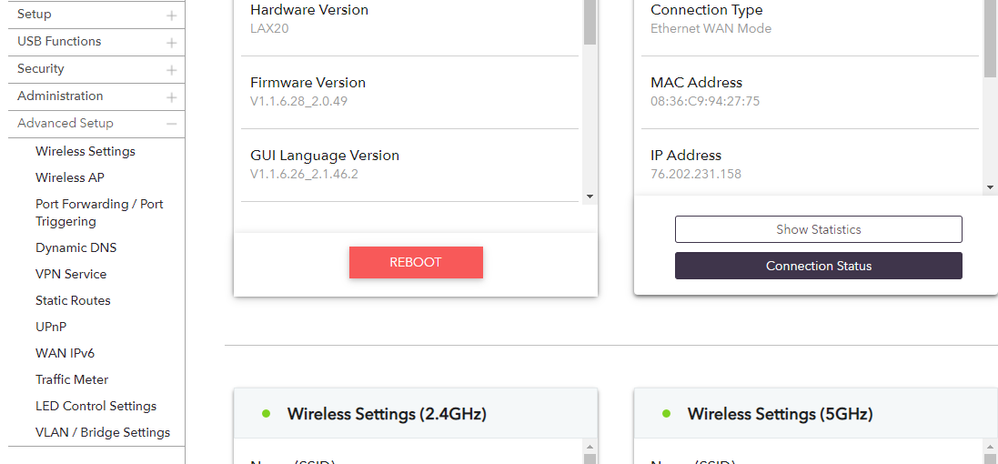Expand Administration menu plus icon

[x=172, y=97]
